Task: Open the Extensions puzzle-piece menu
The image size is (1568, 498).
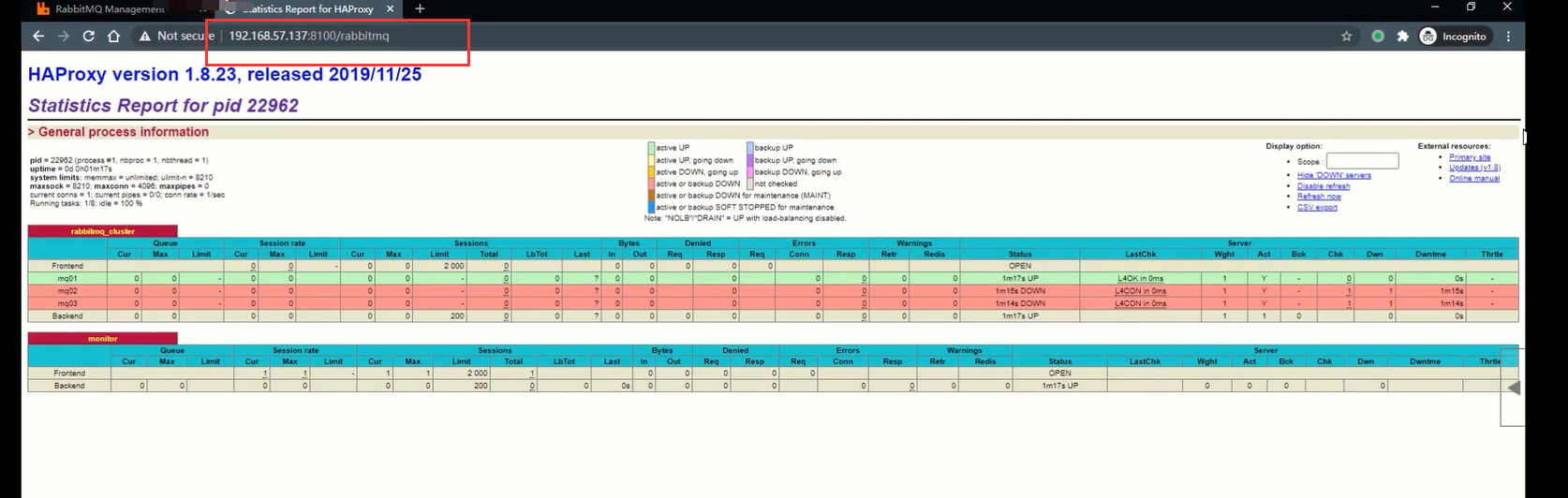Action: [1402, 37]
